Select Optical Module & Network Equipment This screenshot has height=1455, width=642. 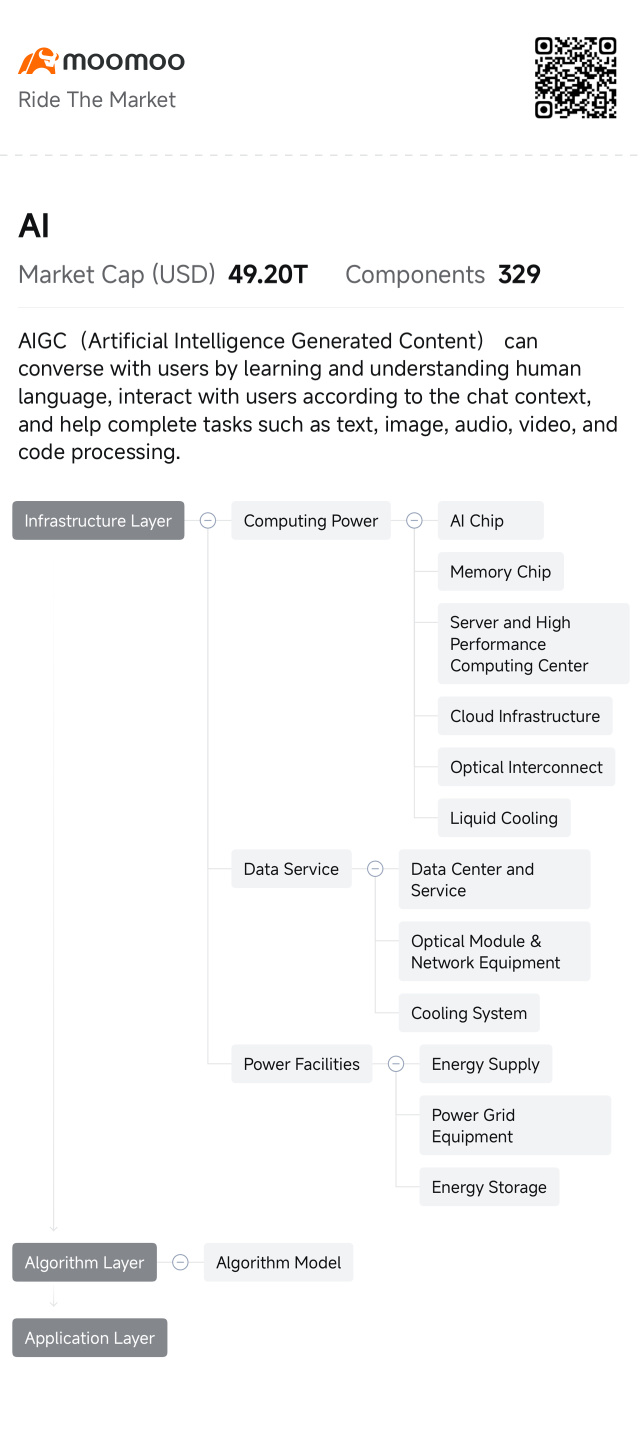[x=495, y=952]
